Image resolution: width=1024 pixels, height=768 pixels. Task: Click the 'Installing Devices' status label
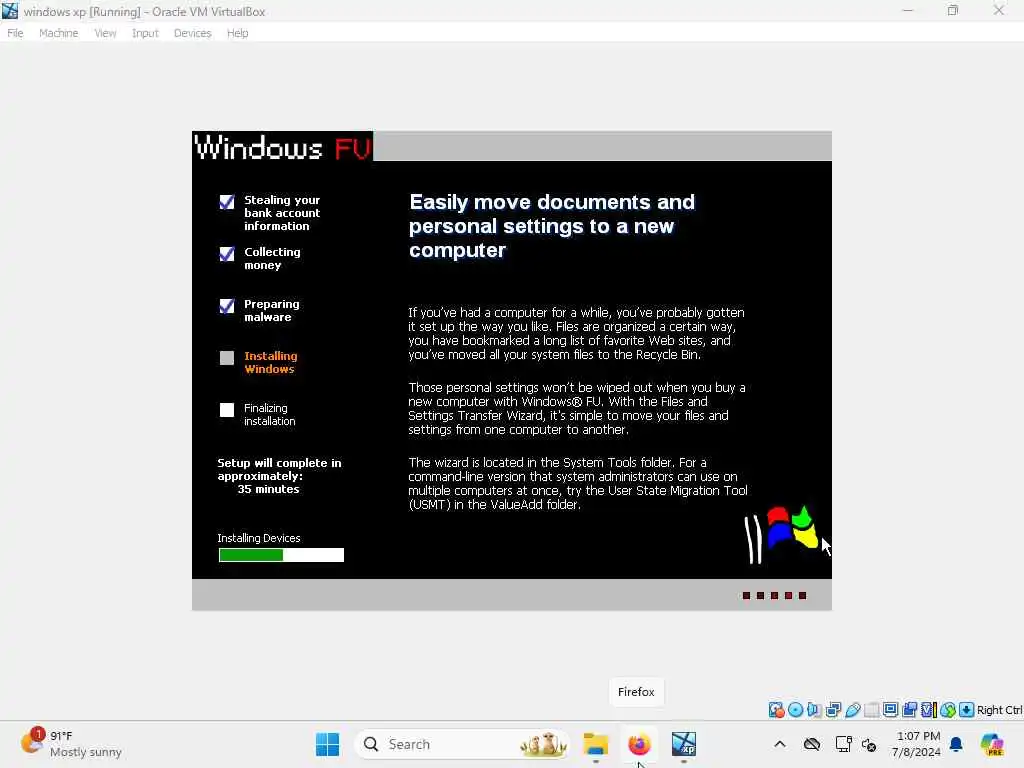[x=259, y=538]
